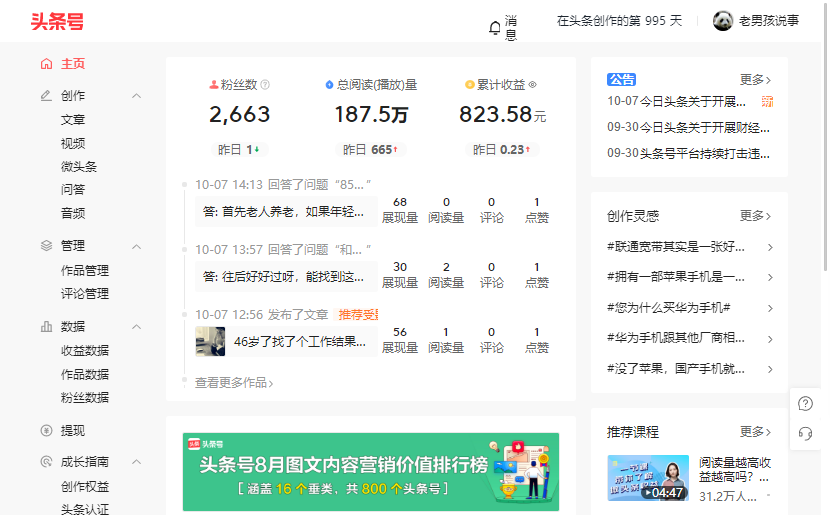Click the blue 公告 badge

coord(621,79)
